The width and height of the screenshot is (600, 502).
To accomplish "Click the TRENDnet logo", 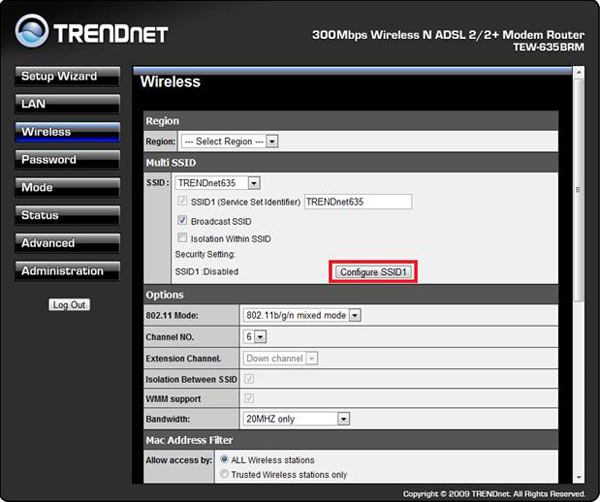I will click(91, 31).
